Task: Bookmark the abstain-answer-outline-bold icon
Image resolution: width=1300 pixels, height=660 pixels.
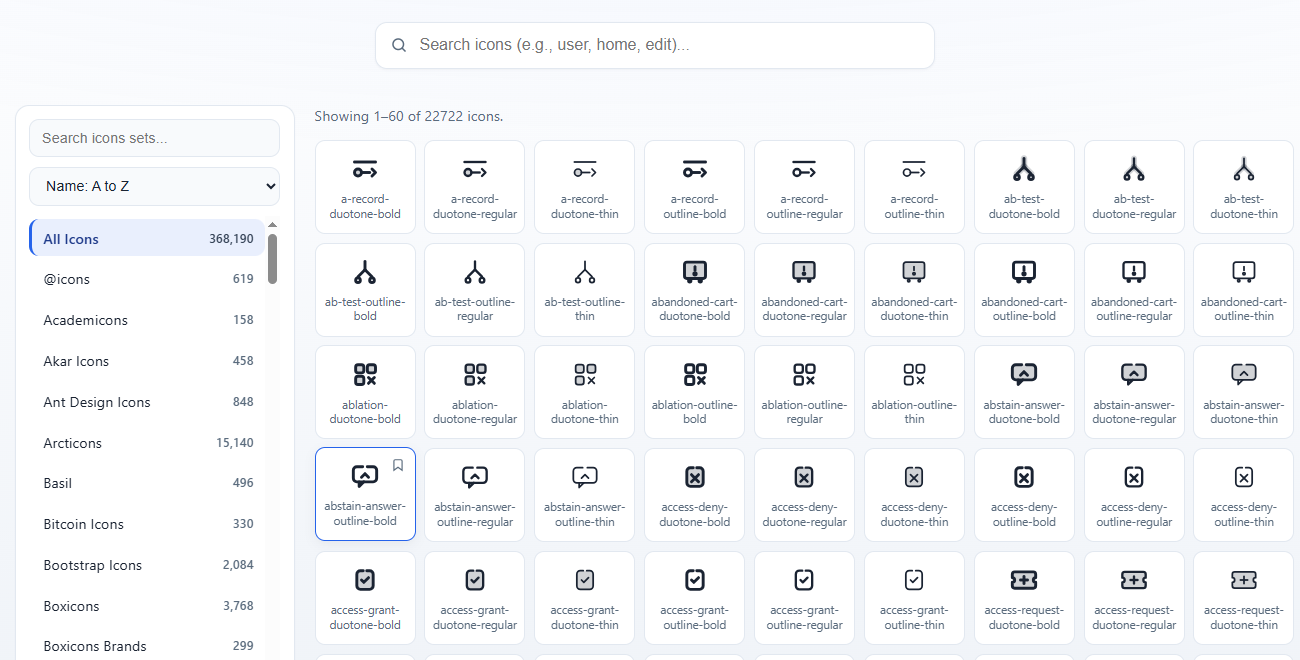Action: coord(398,465)
